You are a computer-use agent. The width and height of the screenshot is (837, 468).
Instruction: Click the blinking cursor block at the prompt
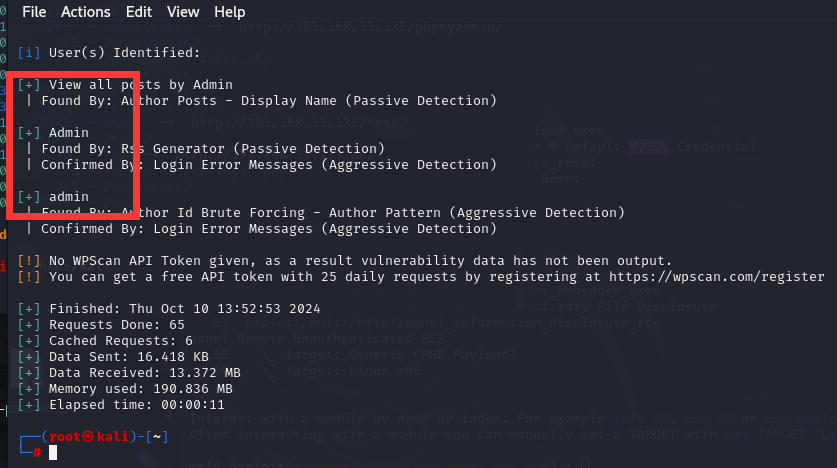point(53,453)
